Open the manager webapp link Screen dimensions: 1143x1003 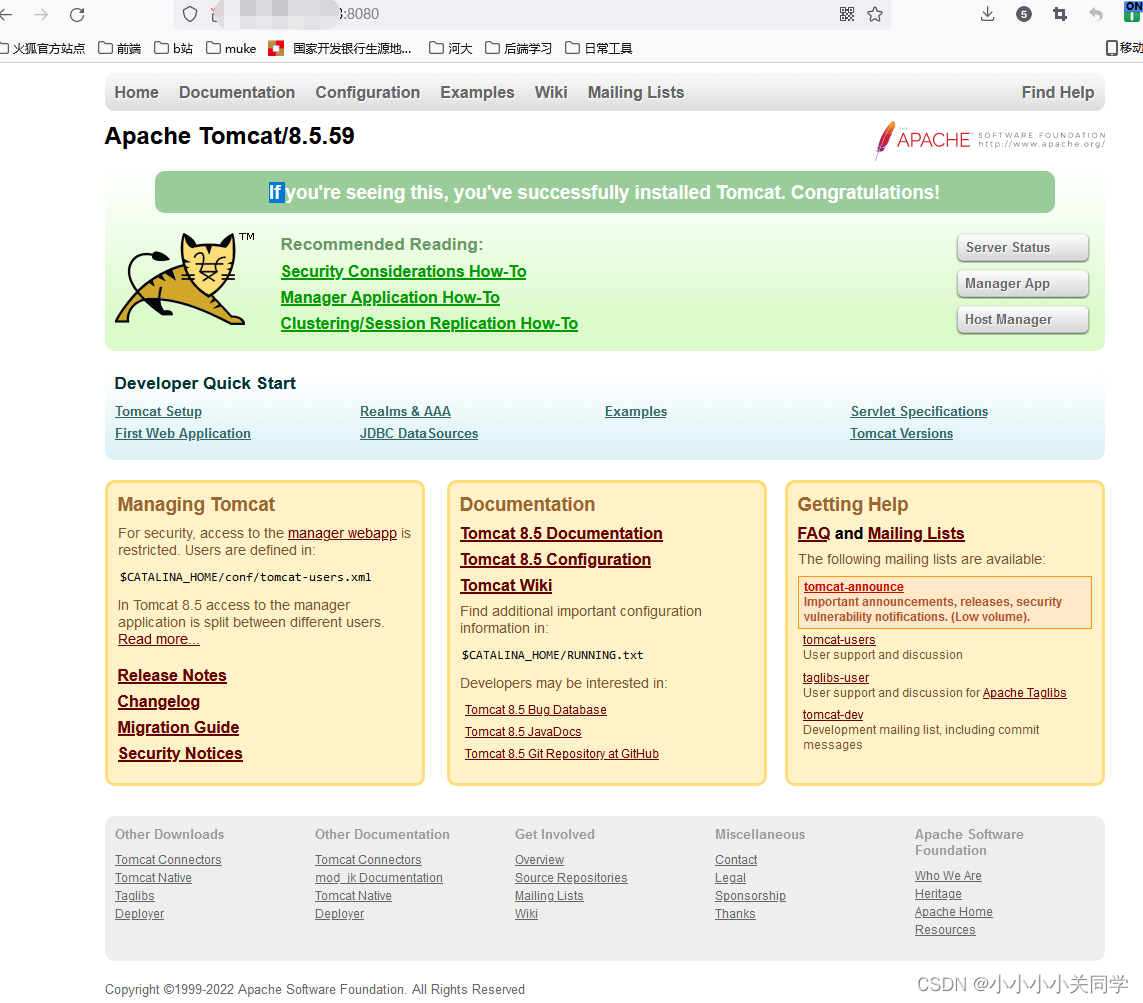(x=343, y=533)
